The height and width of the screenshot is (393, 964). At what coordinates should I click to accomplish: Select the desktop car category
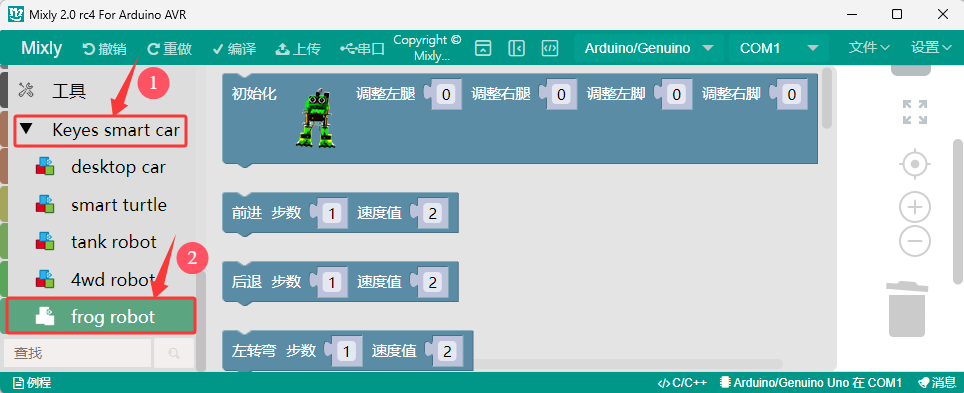tap(118, 167)
